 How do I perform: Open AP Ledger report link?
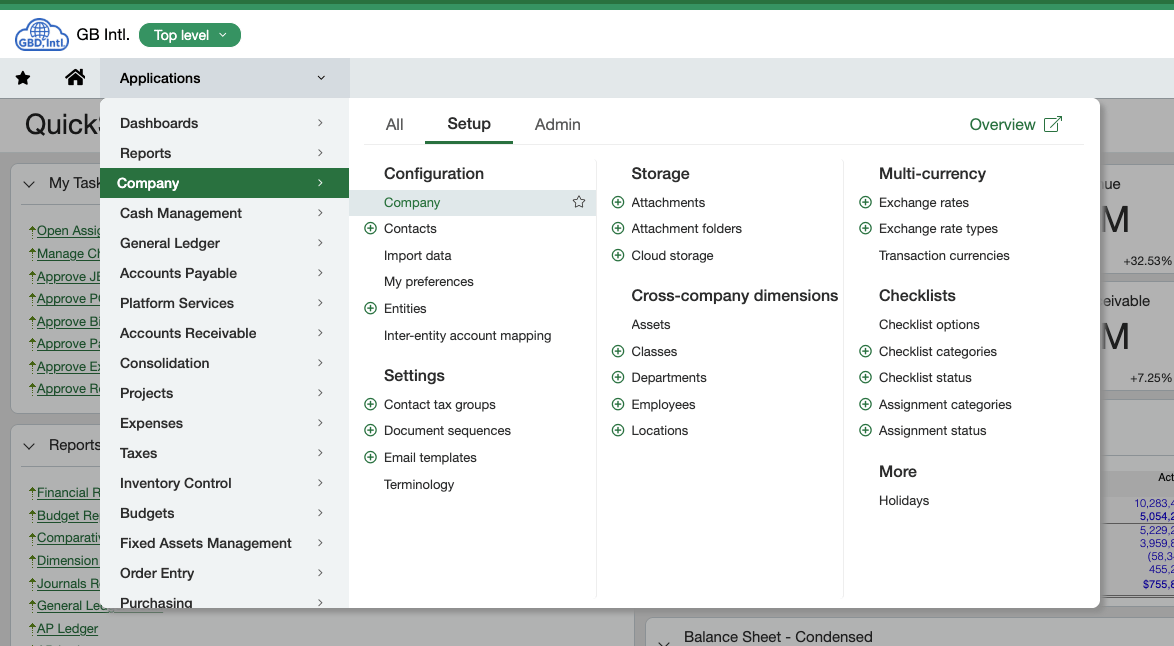[67, 628]
